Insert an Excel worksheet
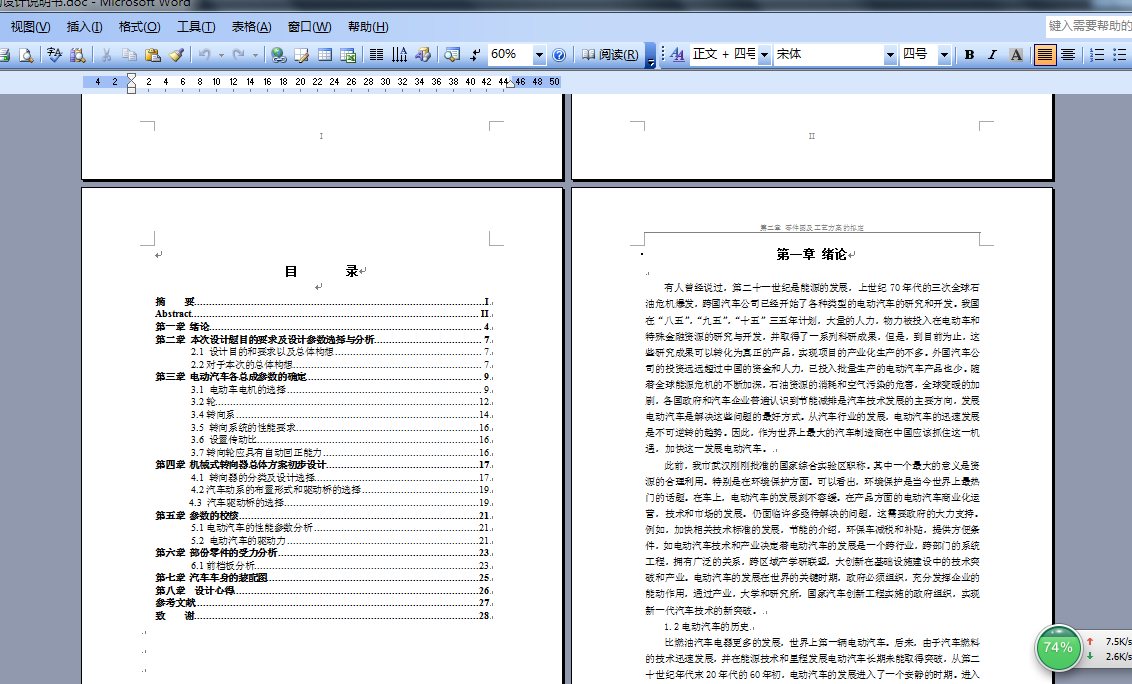The image size is (1132, 684). pos(348,55)
